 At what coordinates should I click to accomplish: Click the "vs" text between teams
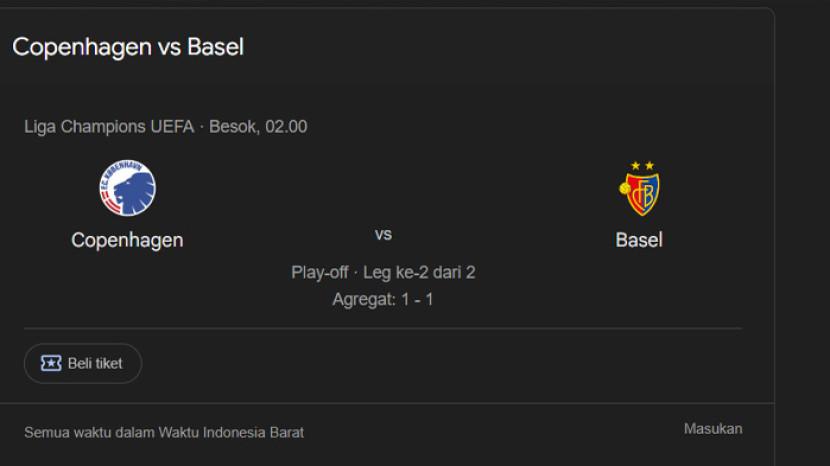(383, 234)
